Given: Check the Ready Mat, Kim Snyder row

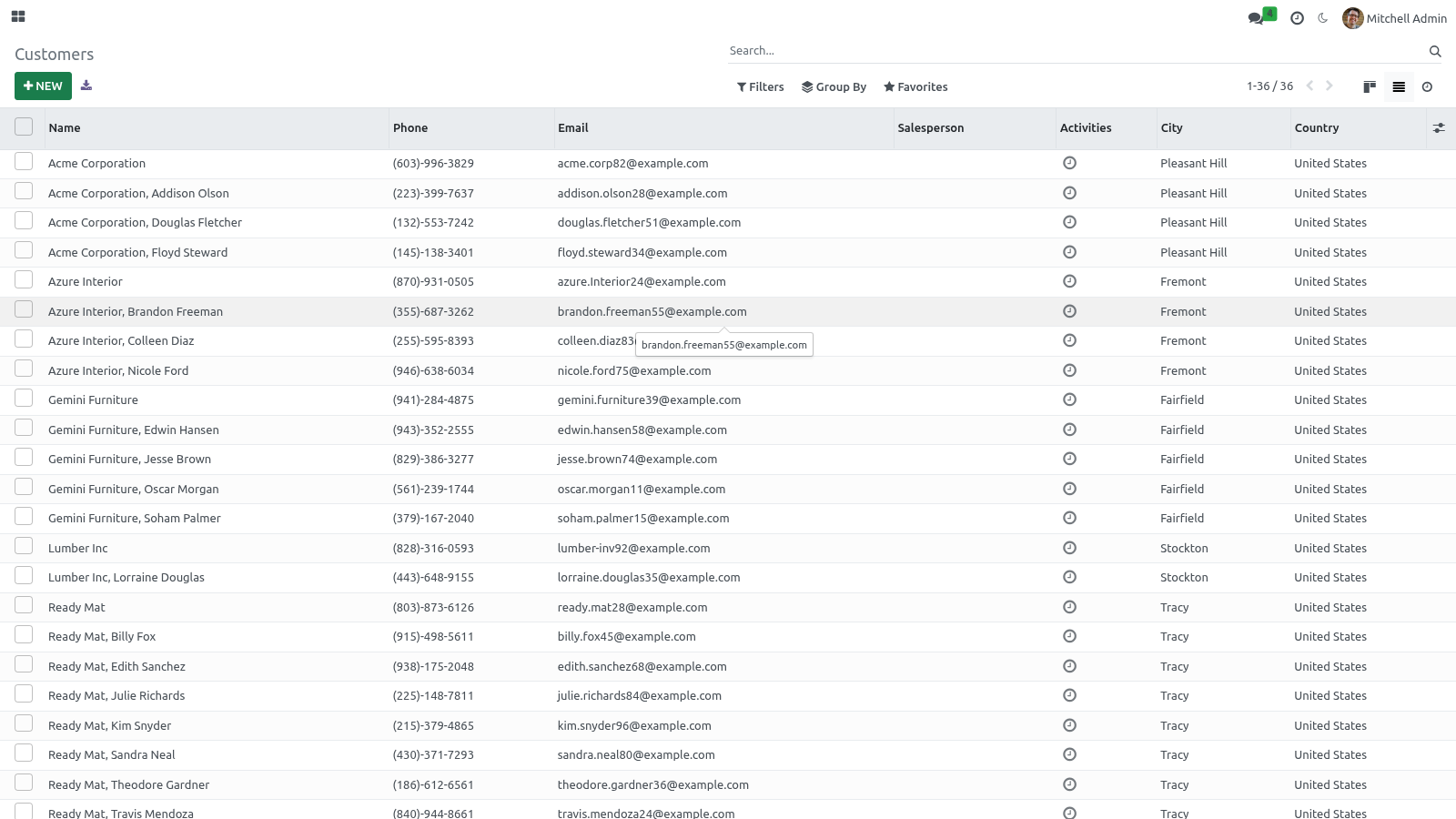Looking at the screenshot, I should pyautogui.click(x=24, y=723).
